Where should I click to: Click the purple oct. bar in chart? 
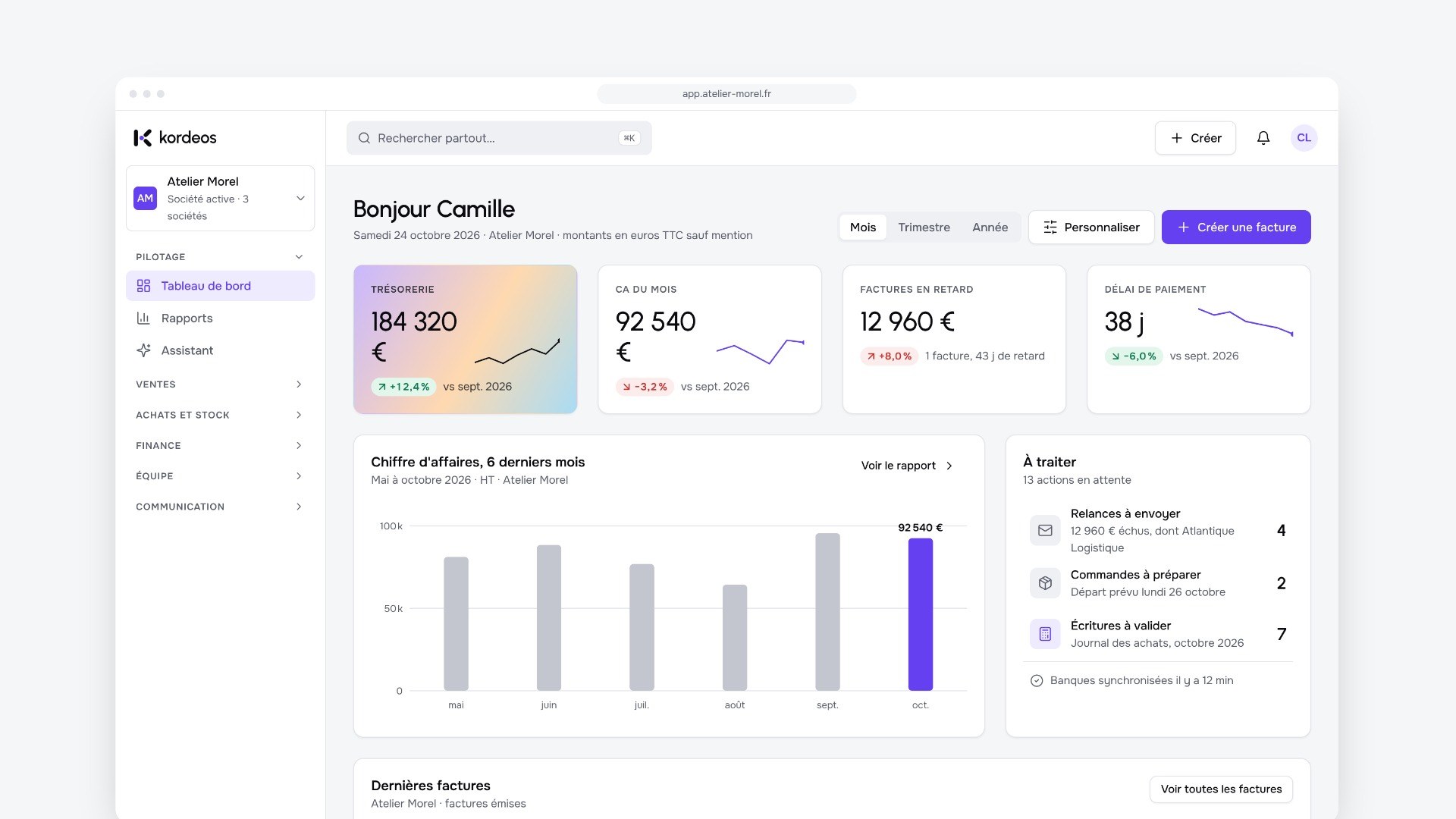921,614
